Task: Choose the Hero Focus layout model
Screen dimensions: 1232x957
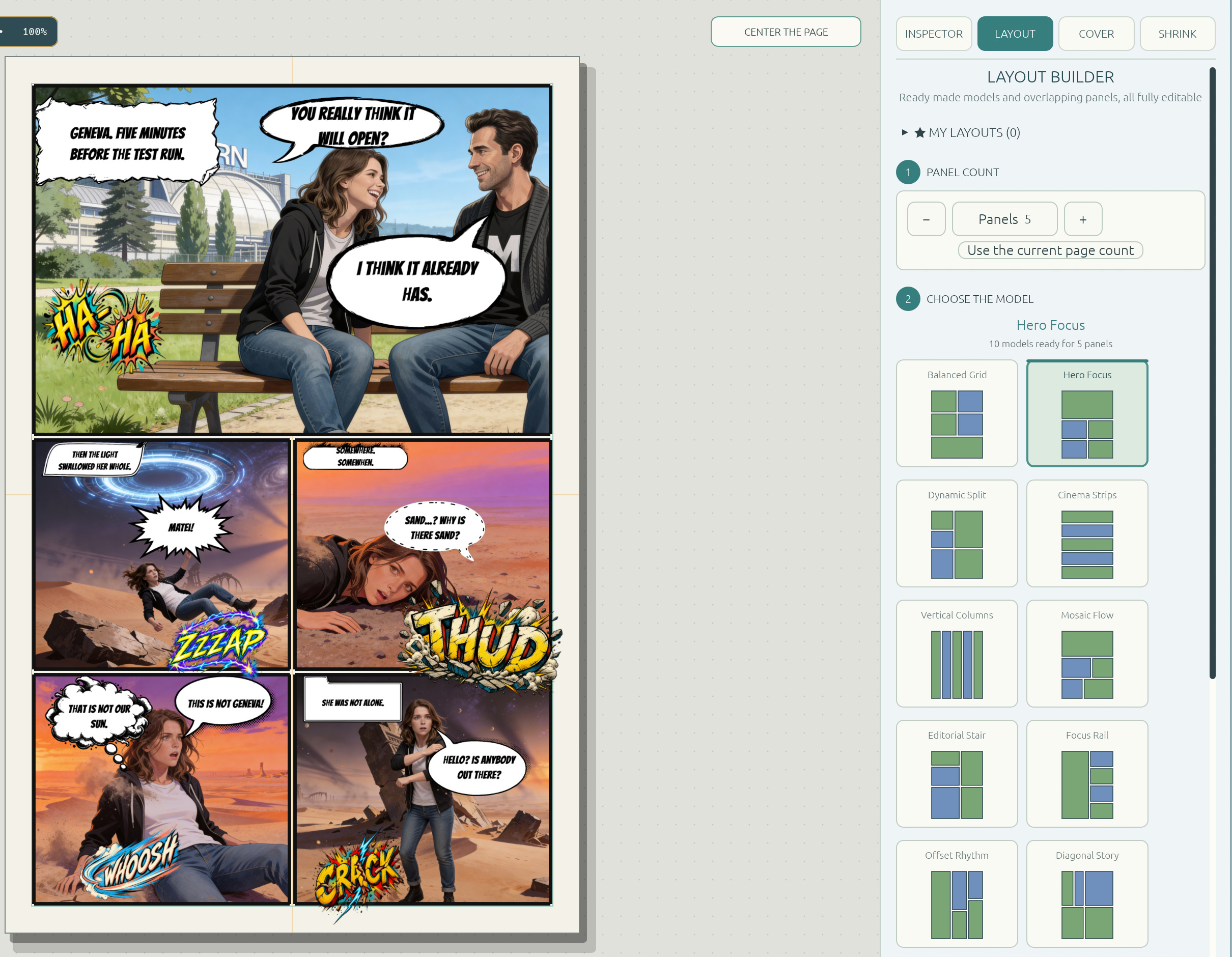Action: [1087, 413]
